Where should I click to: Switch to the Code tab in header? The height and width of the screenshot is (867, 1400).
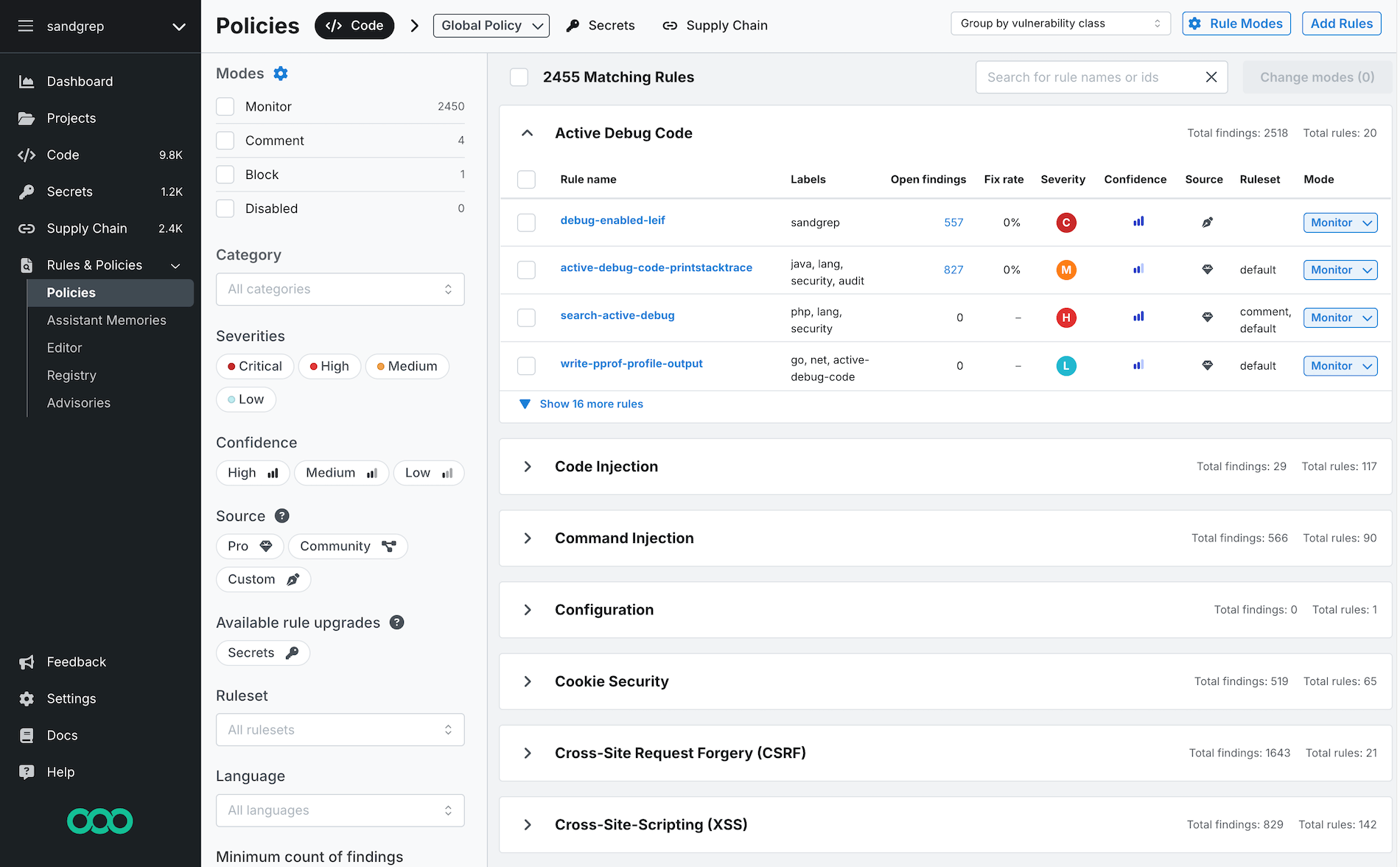354,25
